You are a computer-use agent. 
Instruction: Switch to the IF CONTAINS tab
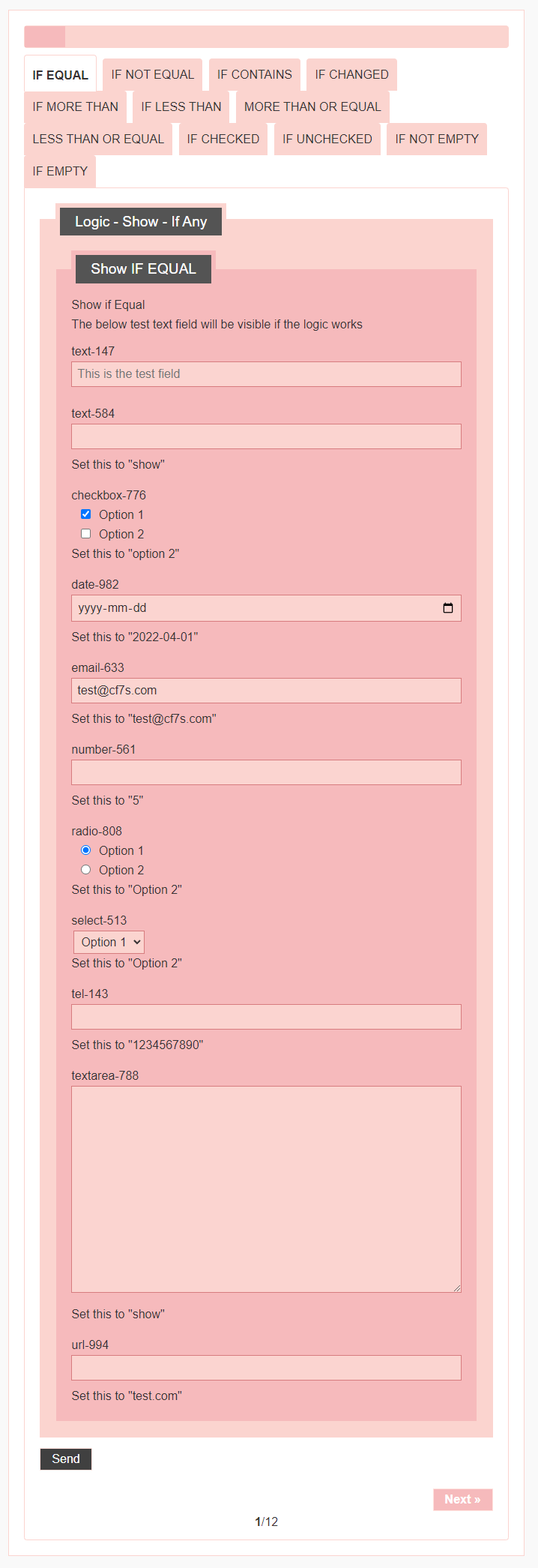(254, 75)
